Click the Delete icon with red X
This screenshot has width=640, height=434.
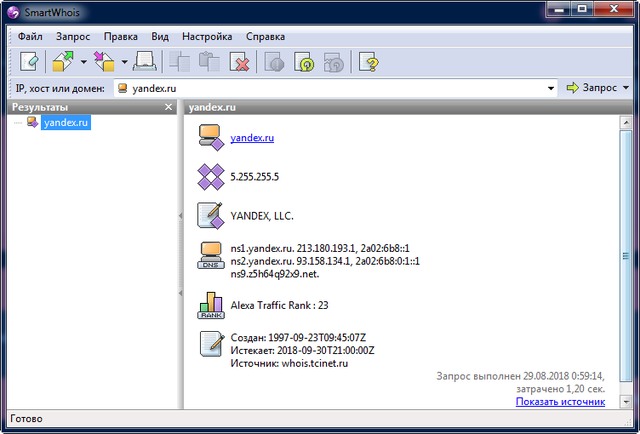[x=239, y=62]
